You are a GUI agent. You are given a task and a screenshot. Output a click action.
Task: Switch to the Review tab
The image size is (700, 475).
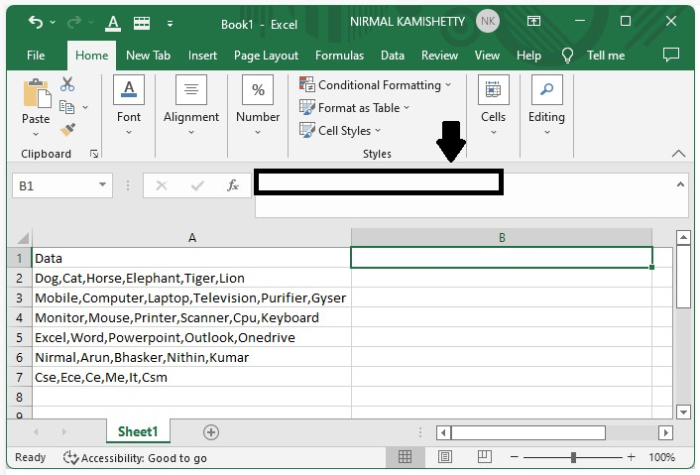[439, 55]
